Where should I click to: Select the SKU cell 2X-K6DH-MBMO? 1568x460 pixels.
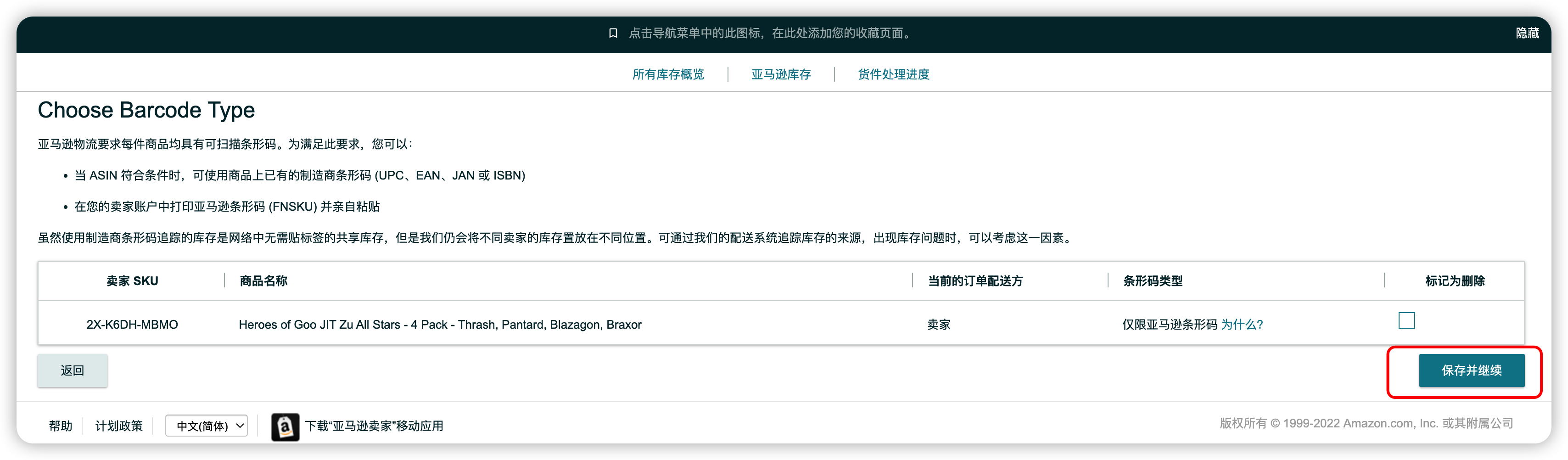click(x=132, y=324)
